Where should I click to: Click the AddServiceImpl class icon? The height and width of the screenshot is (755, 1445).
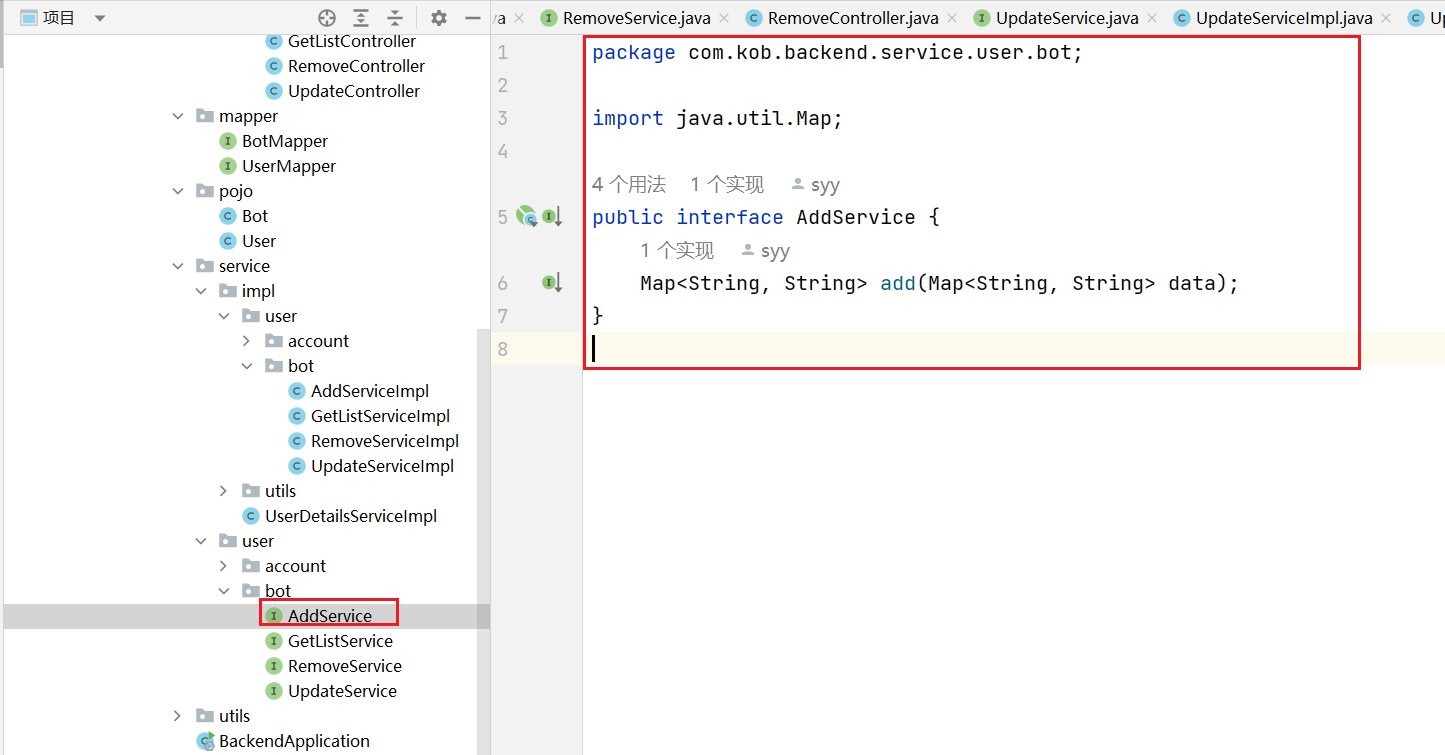(x=297, y=391)
